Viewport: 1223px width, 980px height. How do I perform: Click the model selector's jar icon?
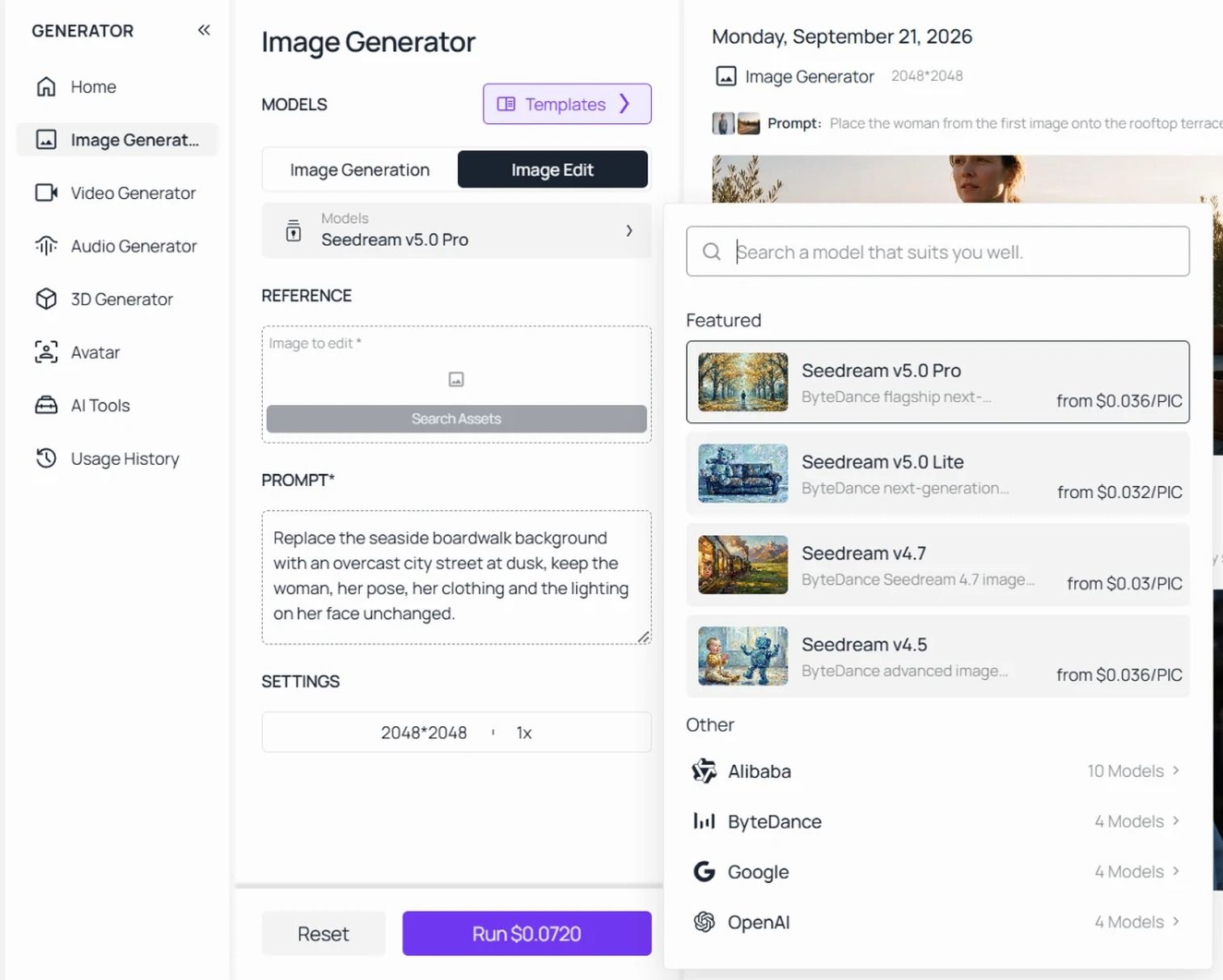(x=294, y=230)
